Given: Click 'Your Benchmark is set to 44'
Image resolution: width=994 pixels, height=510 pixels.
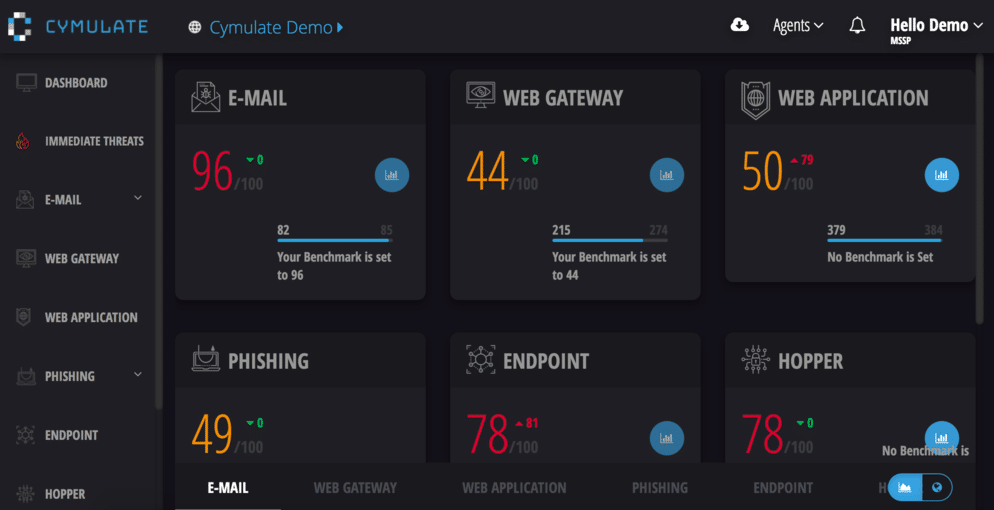Looking at the screenshot, I should (x=609, y=267).
